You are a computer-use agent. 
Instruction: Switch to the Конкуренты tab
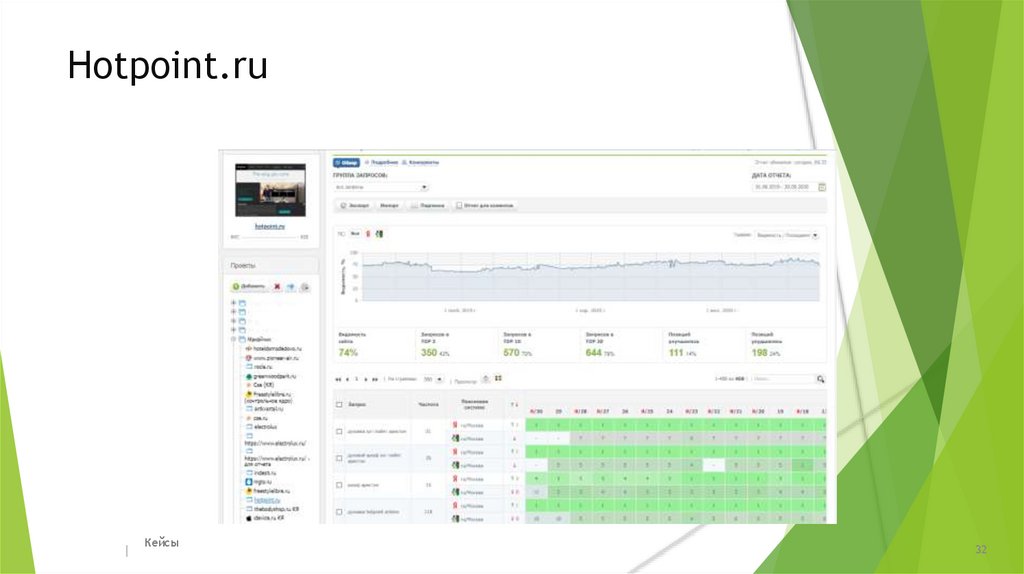click(x=420, y=163)
